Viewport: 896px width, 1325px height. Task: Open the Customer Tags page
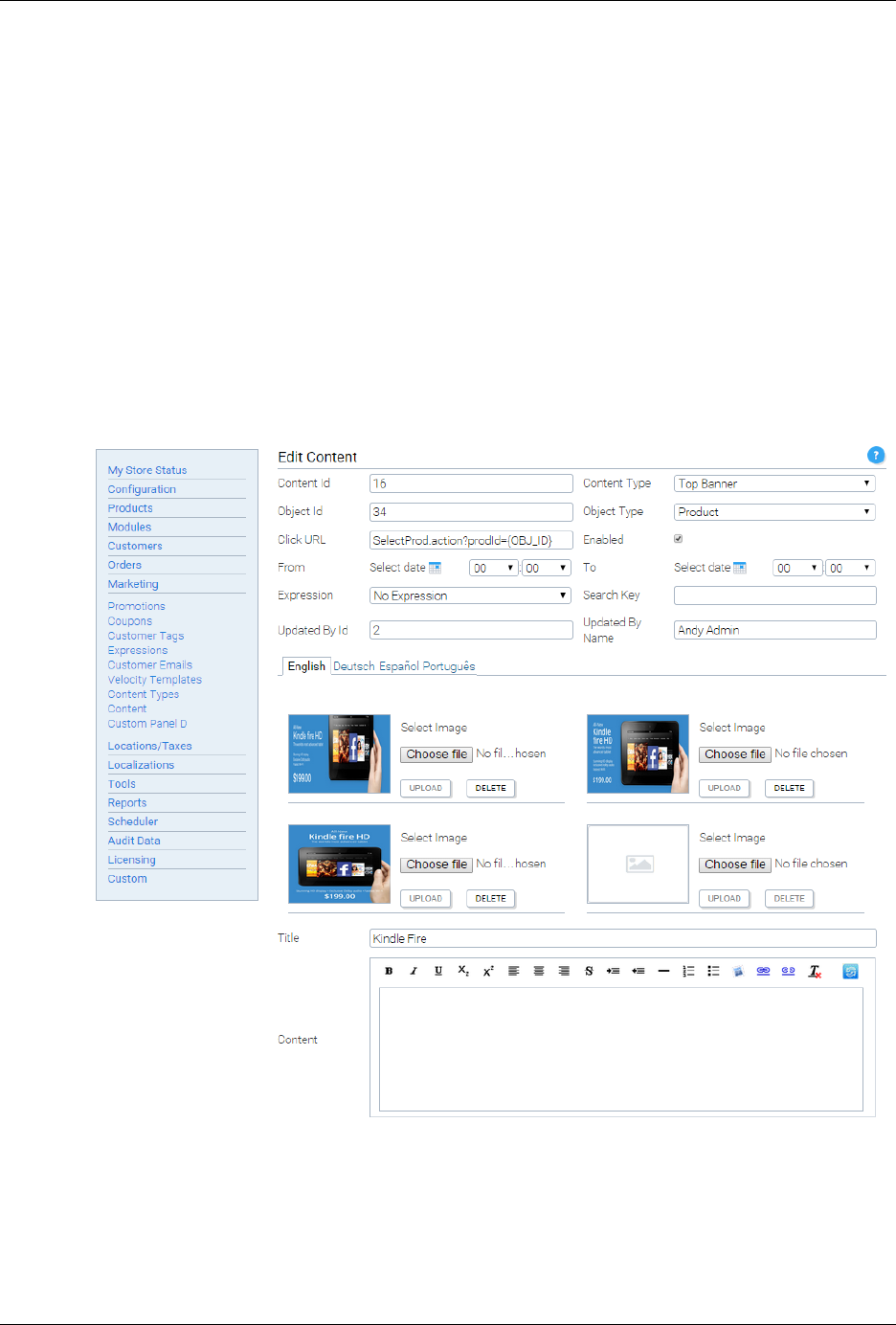point(146,636)
